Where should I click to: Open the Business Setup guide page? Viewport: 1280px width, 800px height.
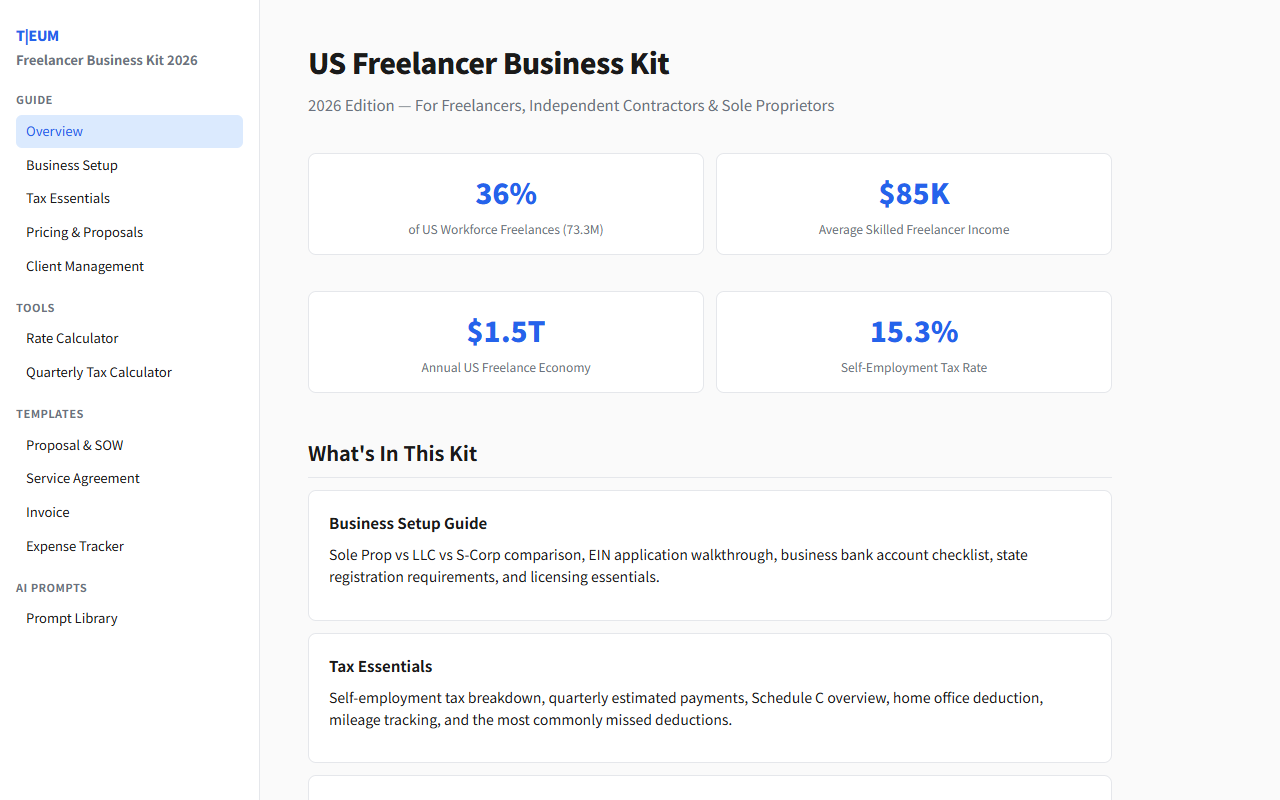tap(71, 165)
